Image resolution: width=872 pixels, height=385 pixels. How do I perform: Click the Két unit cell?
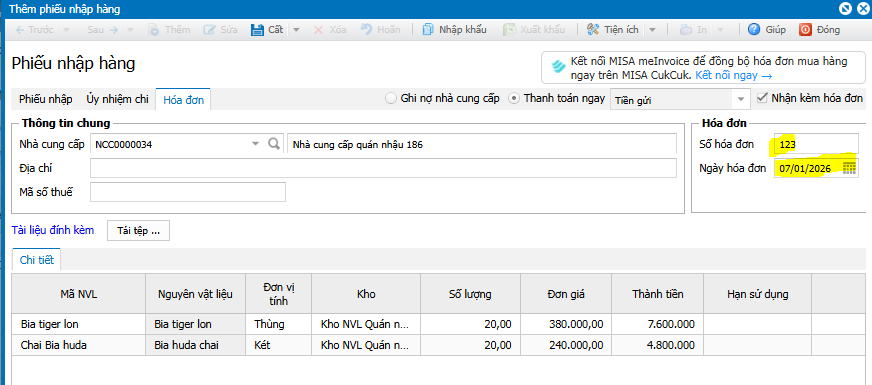278,345
